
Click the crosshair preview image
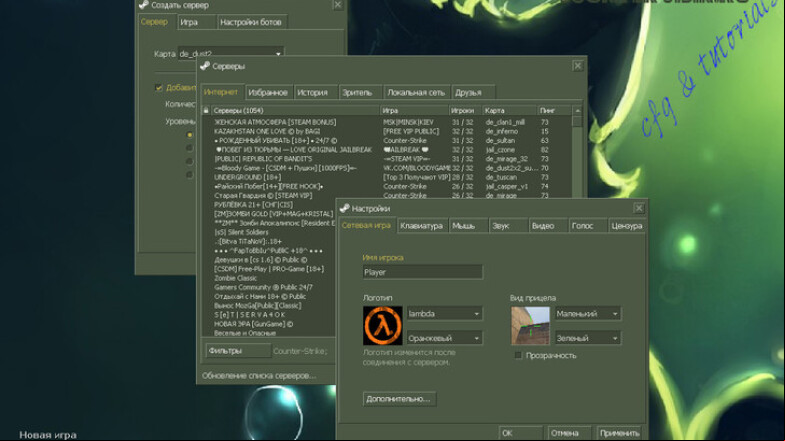tap(530, 326)
